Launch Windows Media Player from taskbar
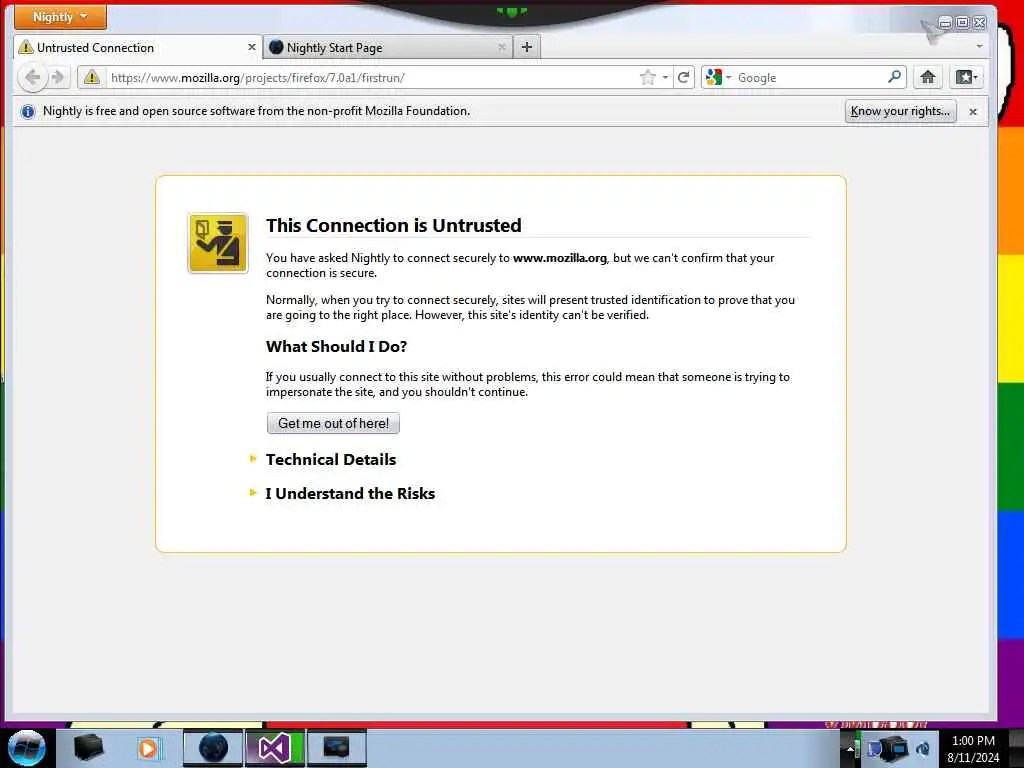The width and height of the screenshot is (1024, 768). pyautogui.click(x=148, y=748)
